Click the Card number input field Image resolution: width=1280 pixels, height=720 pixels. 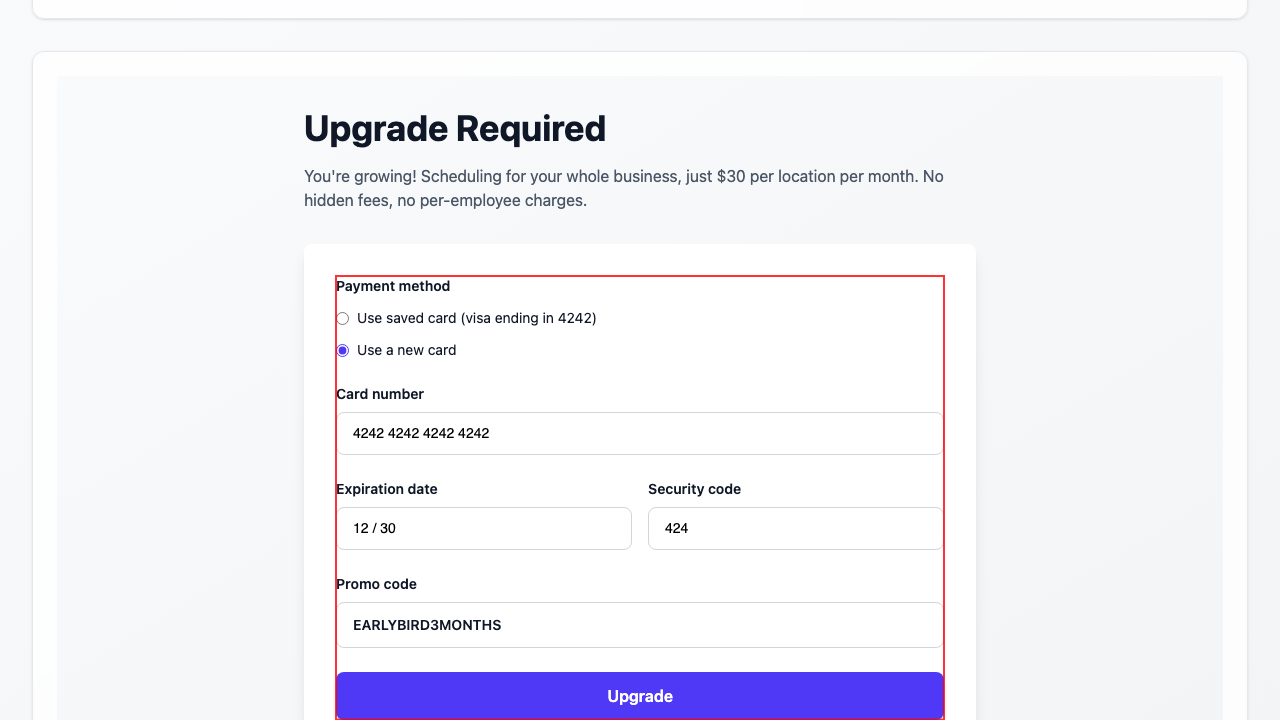tap(639, 433)
